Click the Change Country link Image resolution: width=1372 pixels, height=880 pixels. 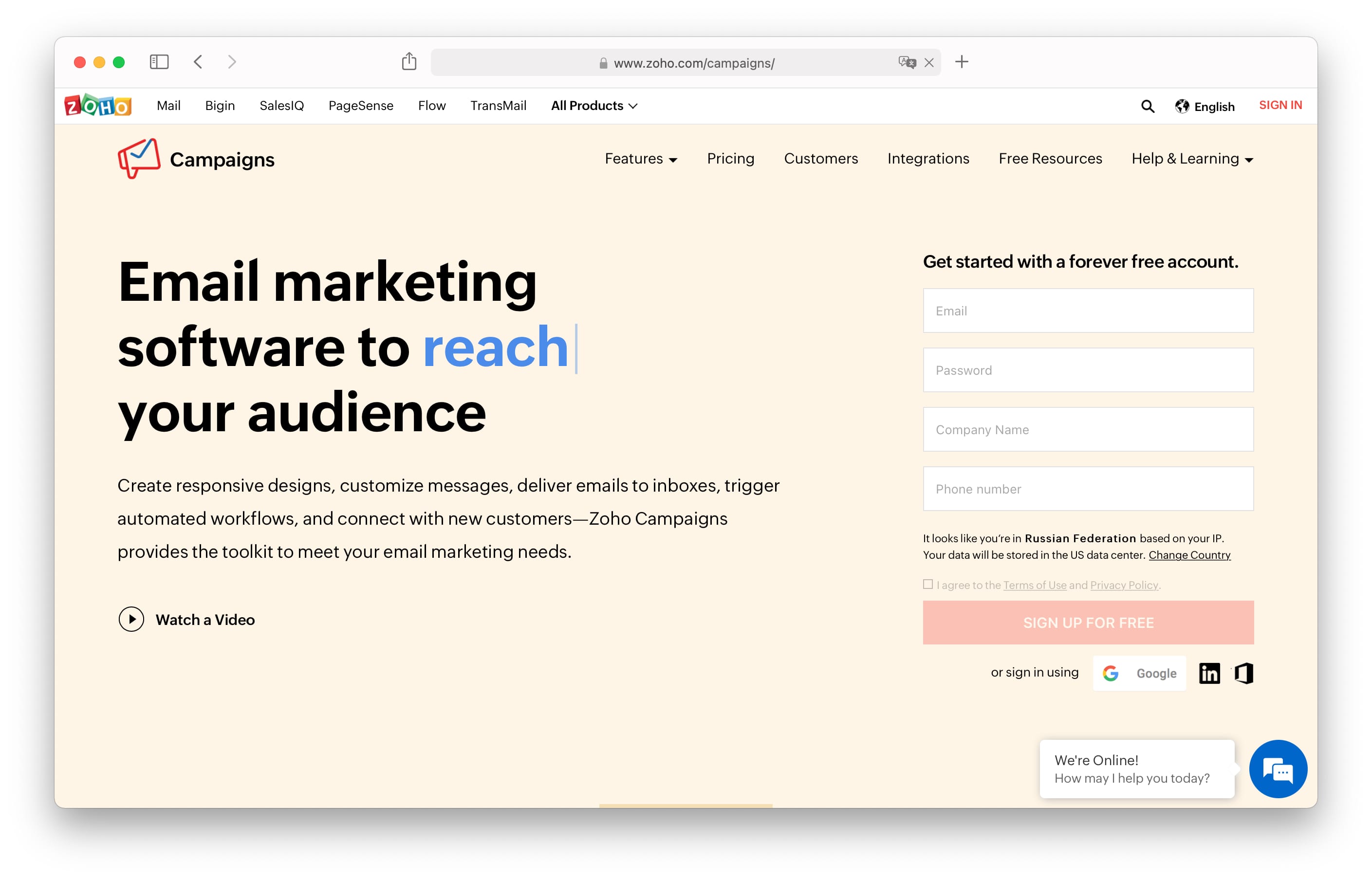[1189, 555]
